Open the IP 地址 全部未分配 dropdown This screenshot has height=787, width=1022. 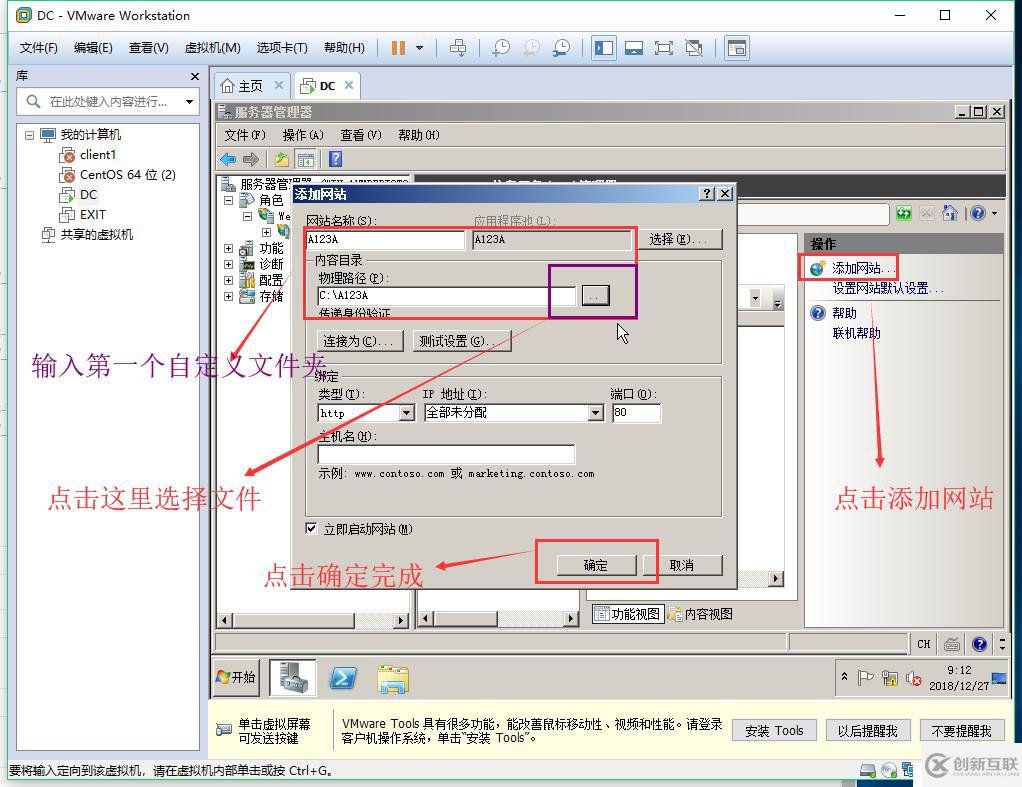click(x=596, y=413)
